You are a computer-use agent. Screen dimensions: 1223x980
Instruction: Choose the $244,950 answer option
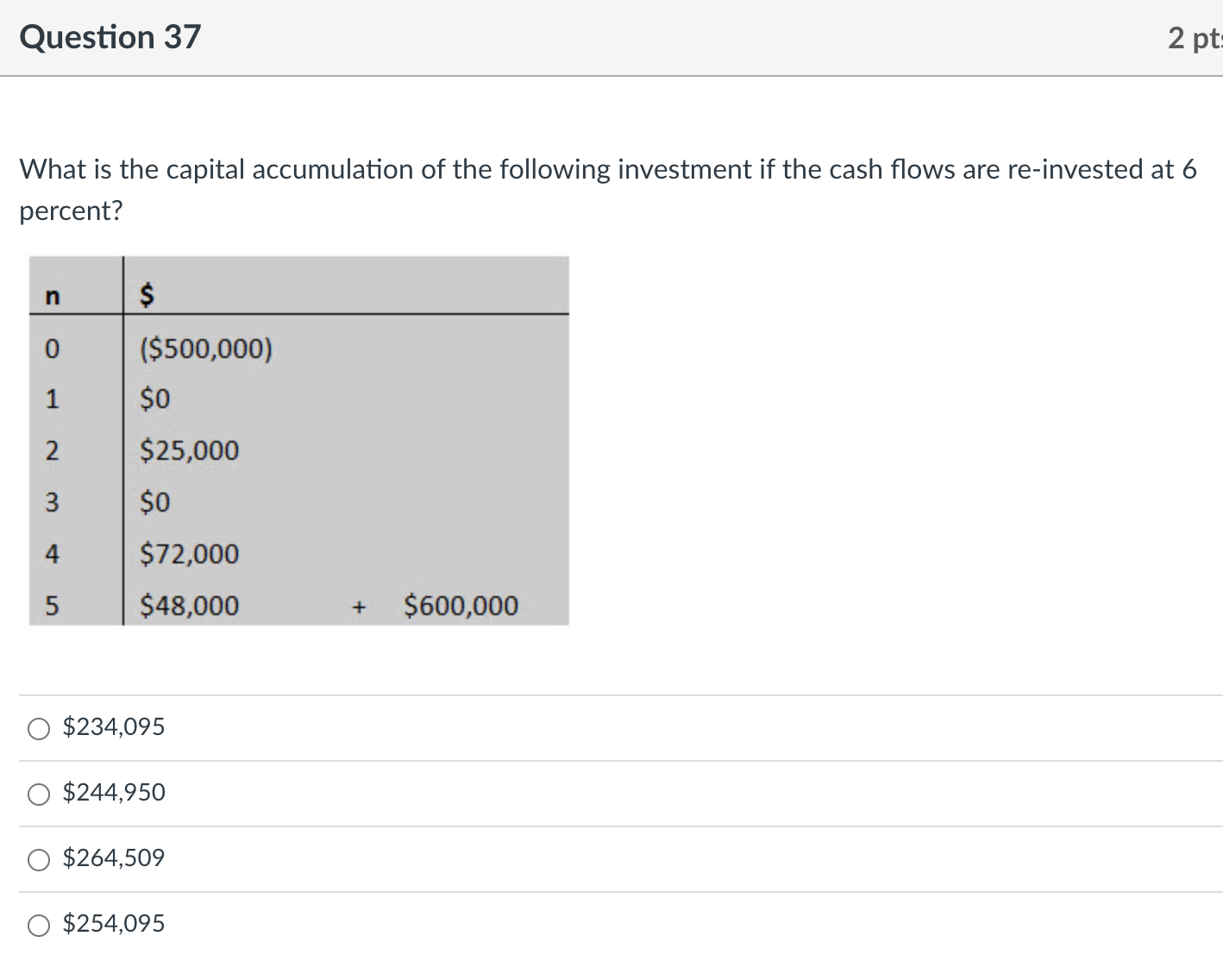point(39,795)
